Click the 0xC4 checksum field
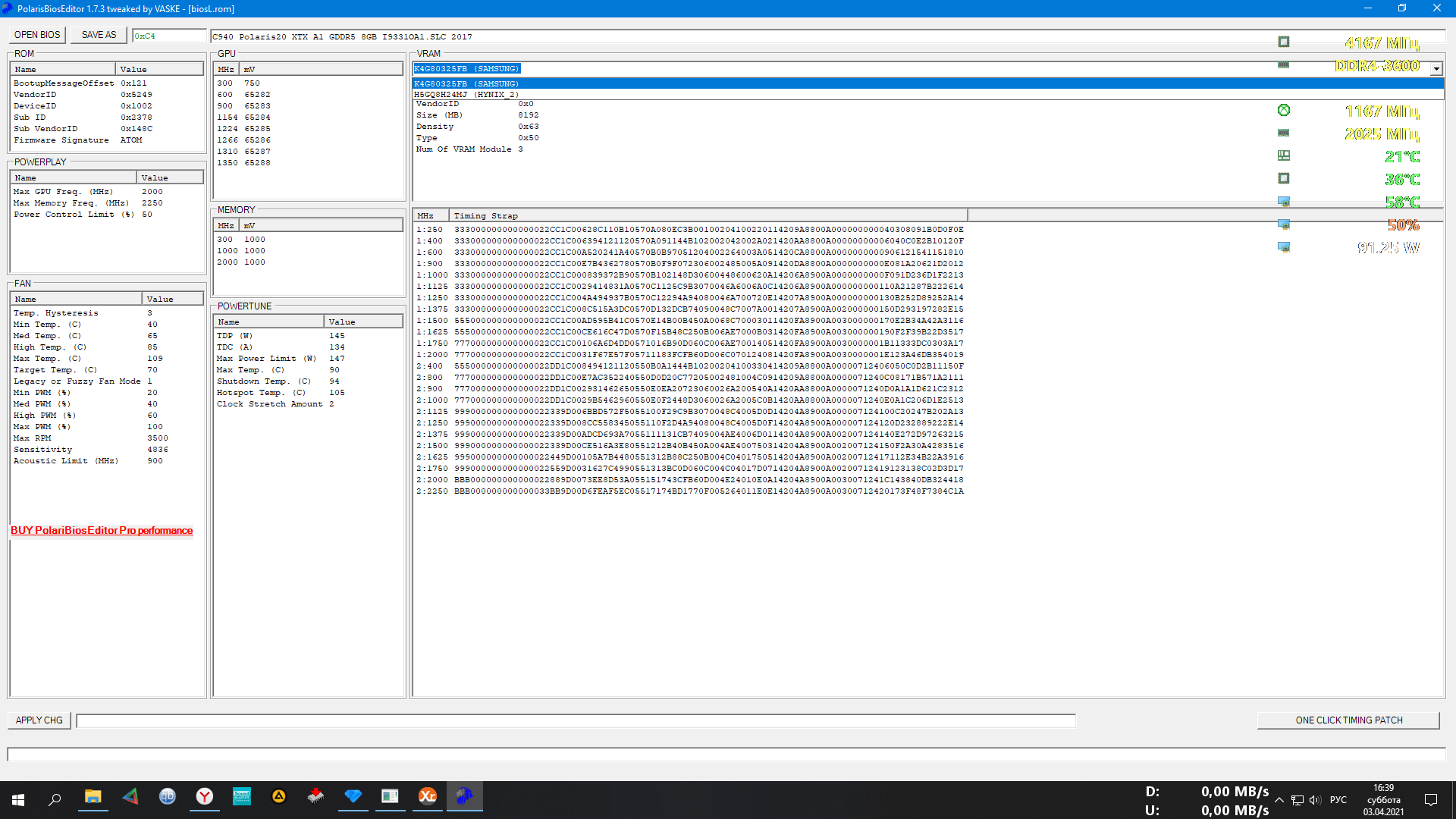 169,36
